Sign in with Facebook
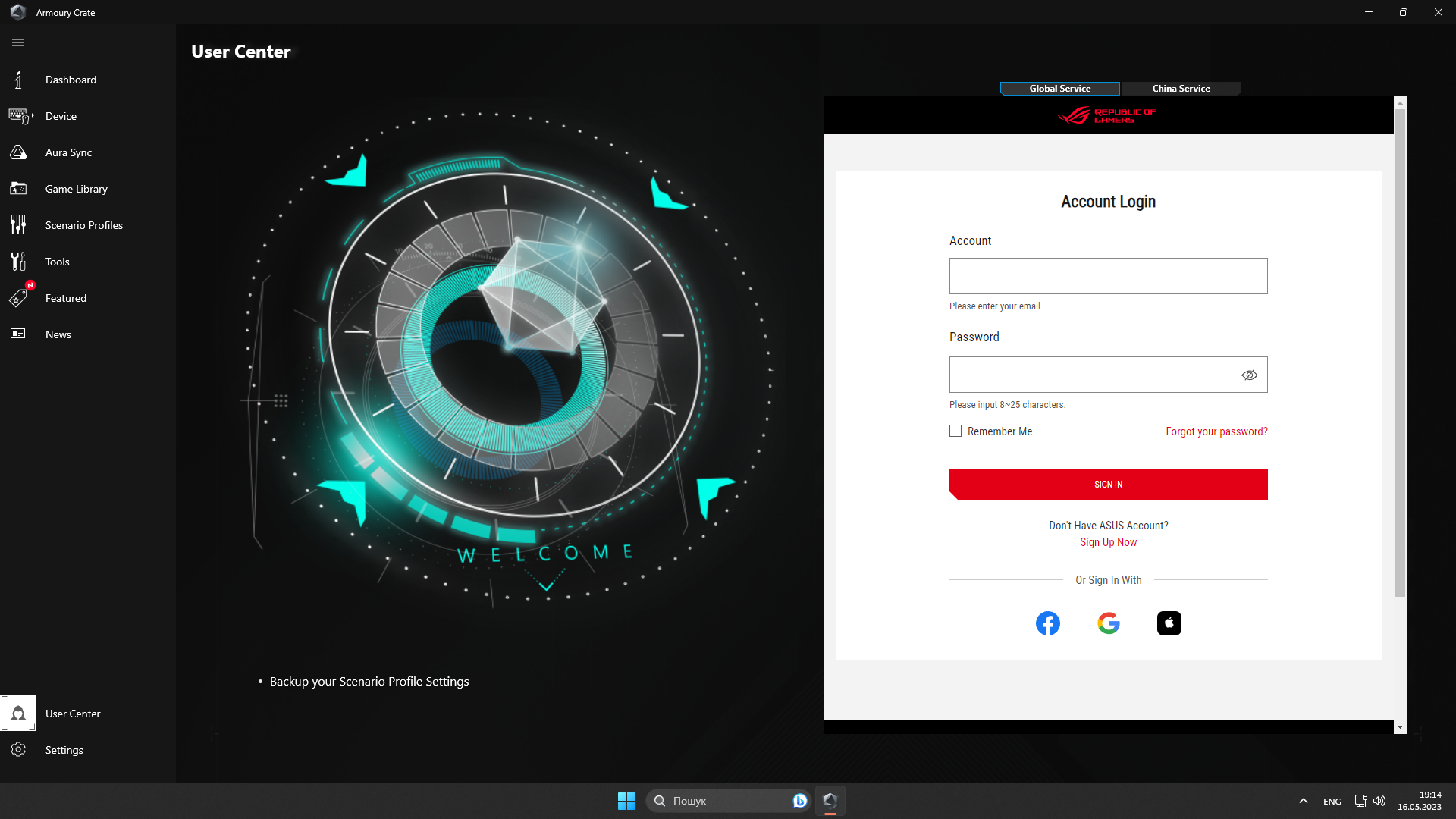Viewport: 1456px width, 819px height. point(1047,623)
